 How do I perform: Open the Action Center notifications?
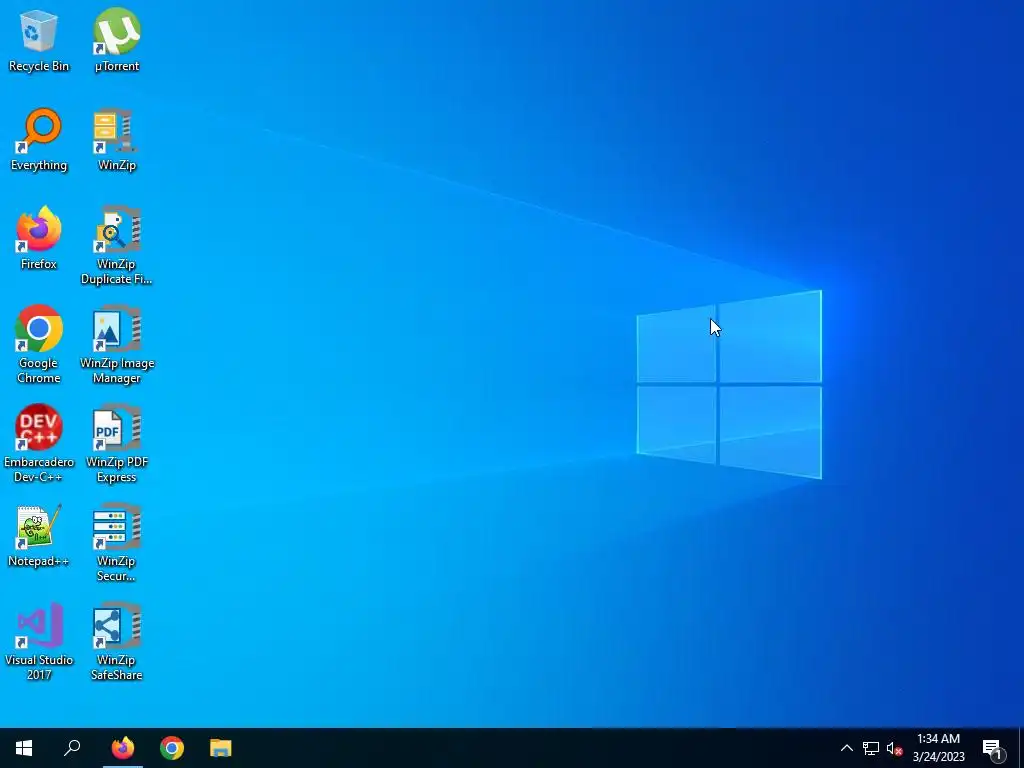pos(993,748)
